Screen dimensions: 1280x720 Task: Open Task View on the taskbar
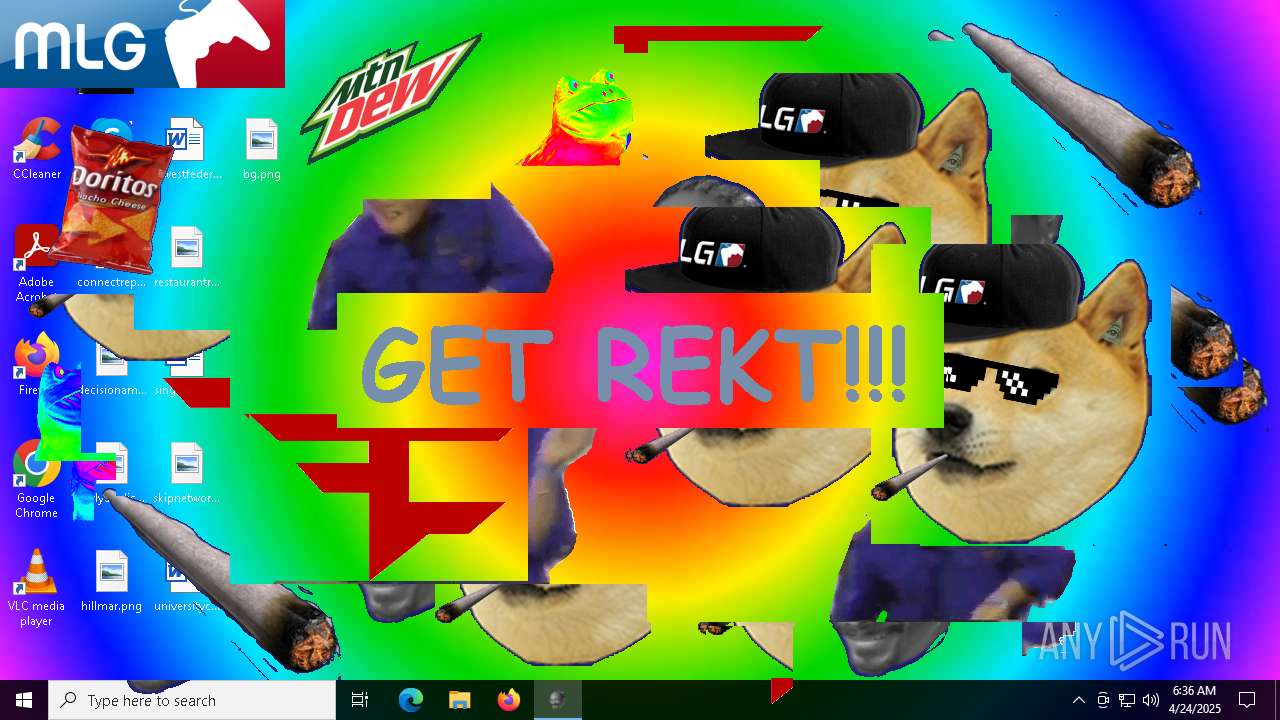(x=360, y=700)
